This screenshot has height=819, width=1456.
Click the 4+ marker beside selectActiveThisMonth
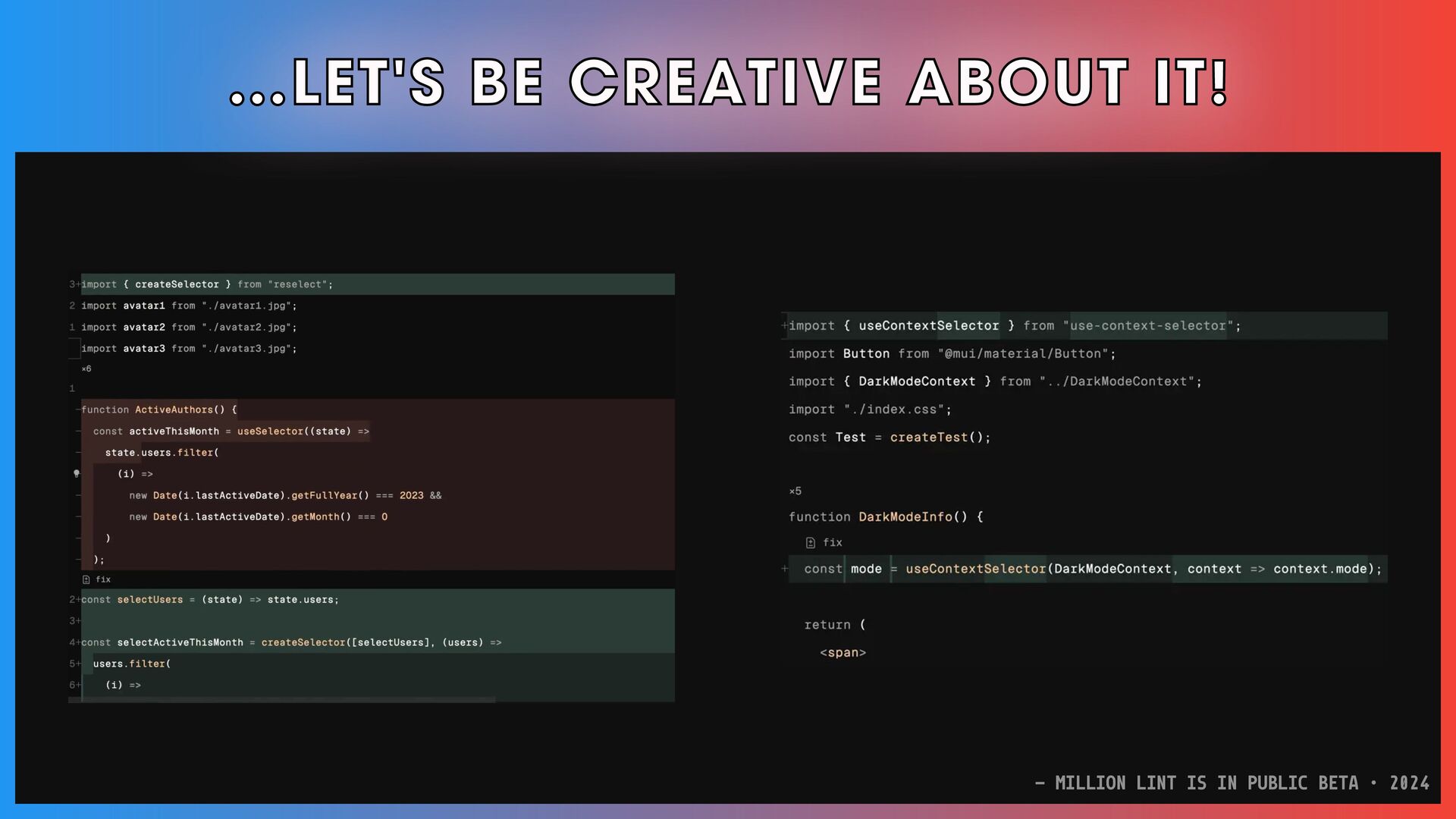[74, 642]
